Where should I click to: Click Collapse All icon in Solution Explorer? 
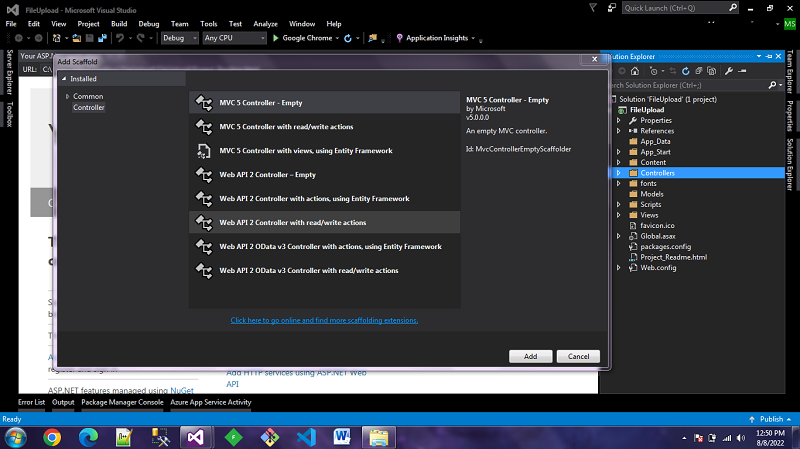(x=698, y=71)
